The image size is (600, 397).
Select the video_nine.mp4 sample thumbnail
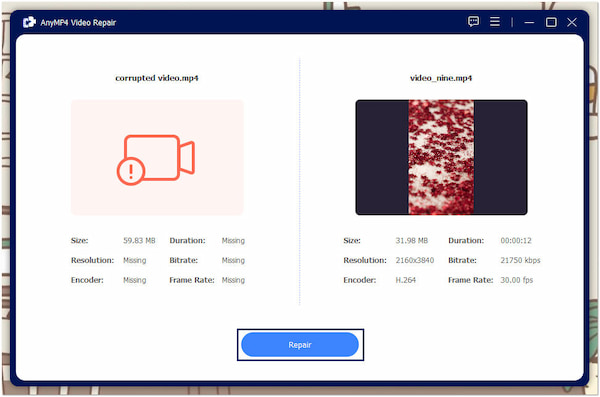click(441, 157)
